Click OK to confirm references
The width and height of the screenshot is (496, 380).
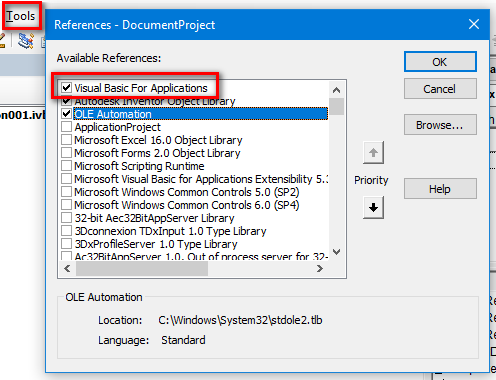[440, 62]
